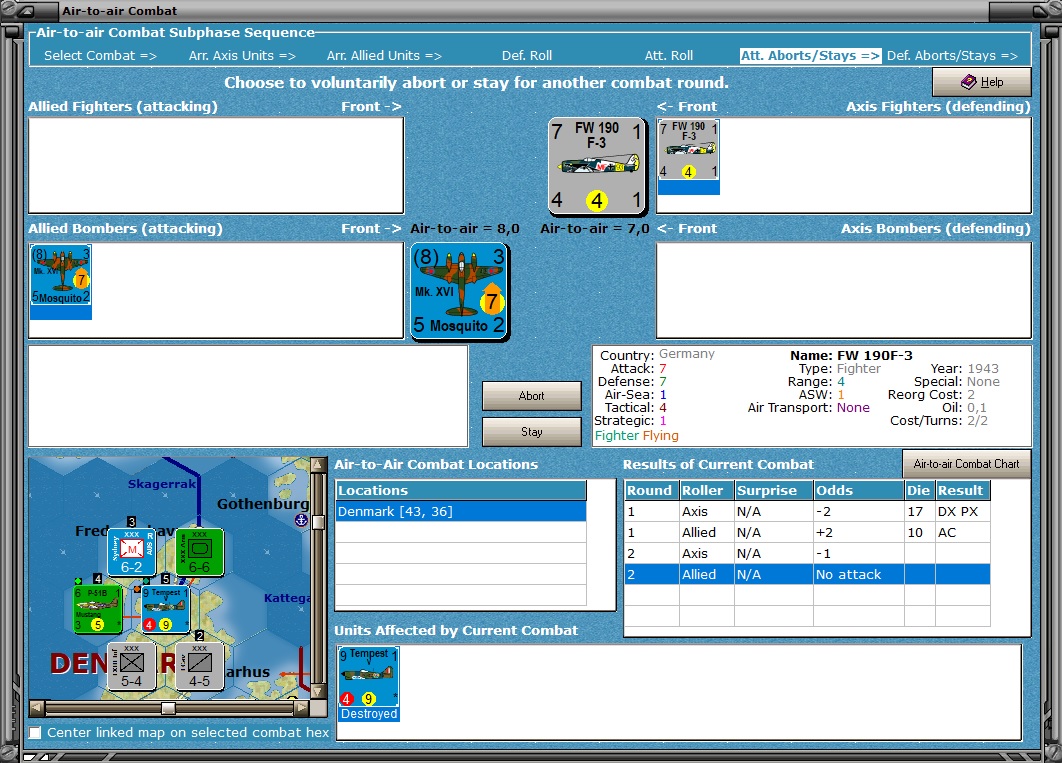
Task: Click the Gothenburg port anchor icon
Action: click(300, 521)
